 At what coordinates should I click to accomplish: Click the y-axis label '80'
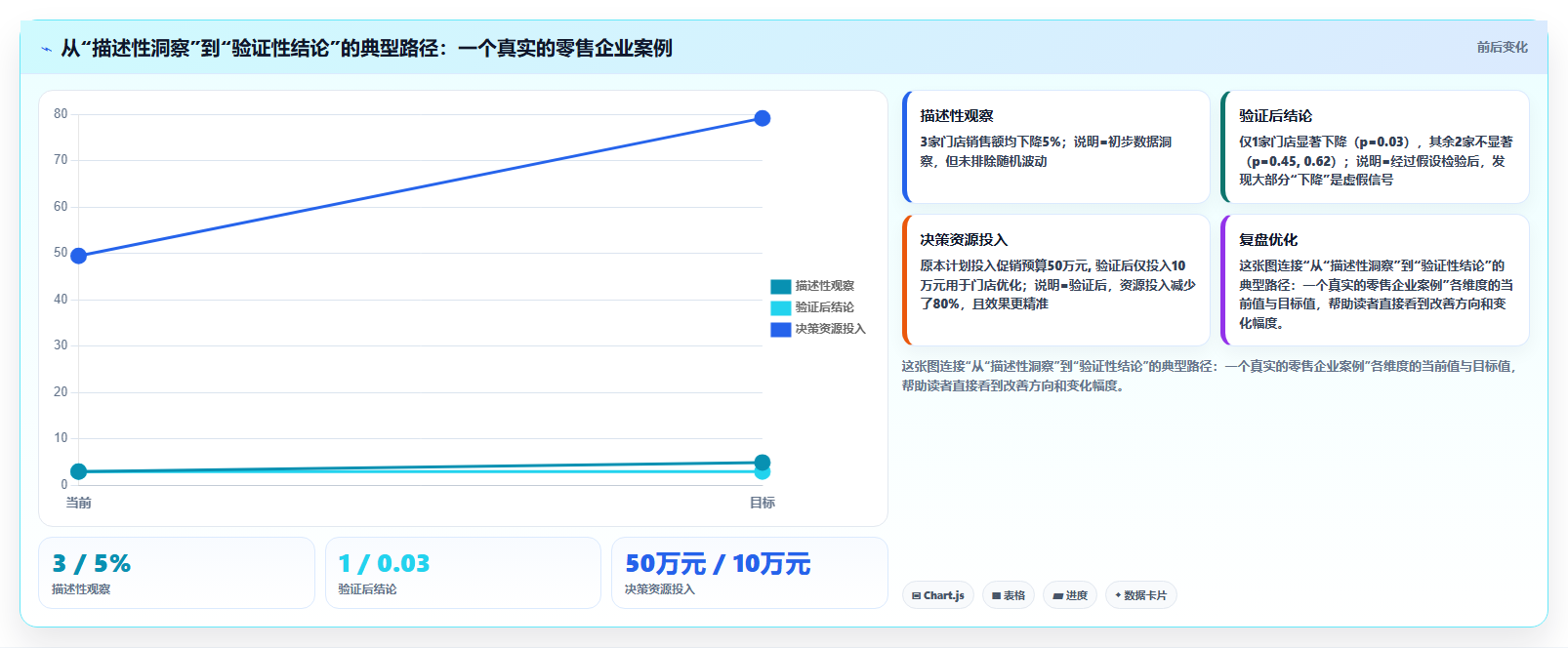coord(61,114)
